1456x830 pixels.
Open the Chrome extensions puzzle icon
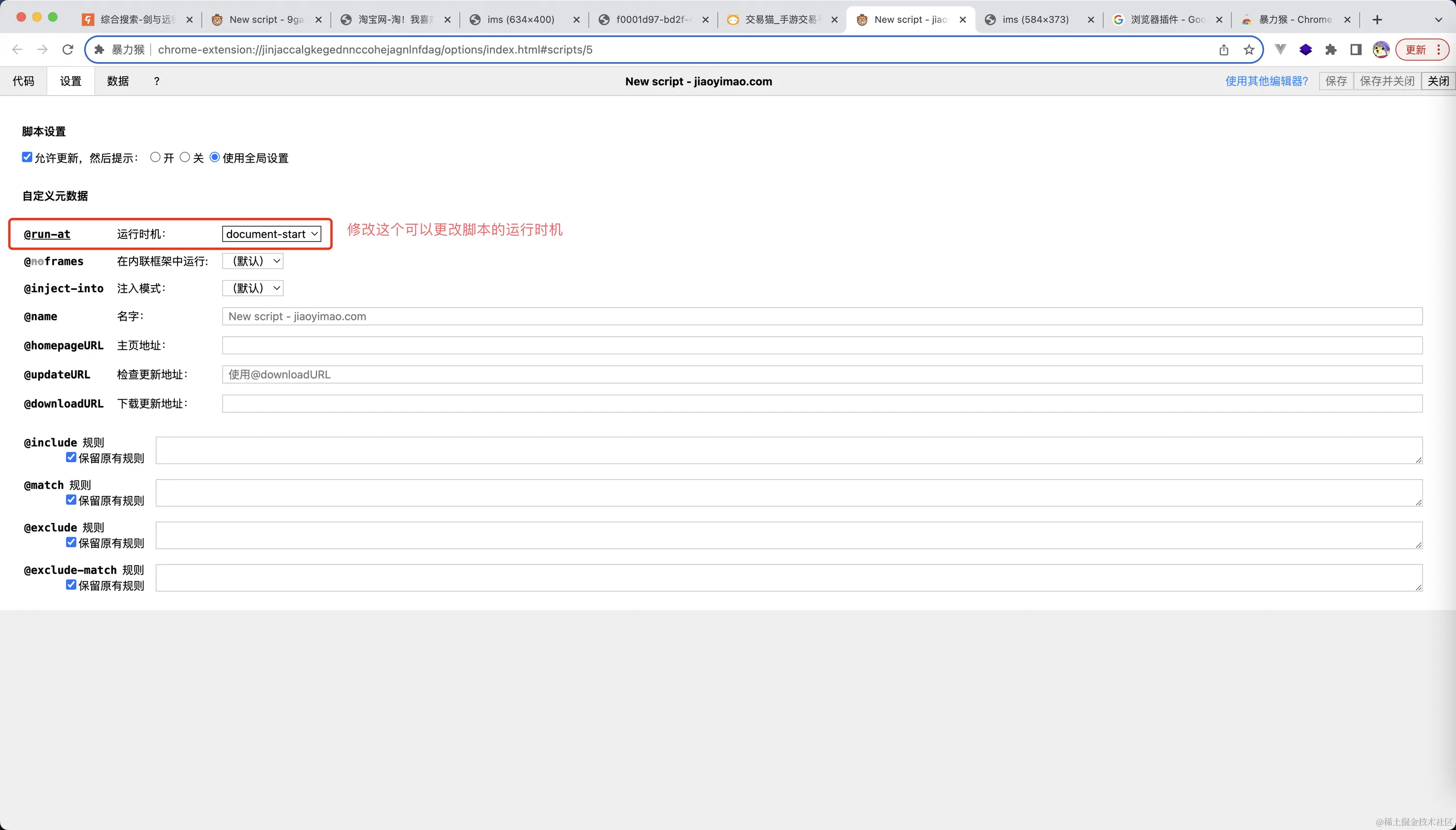[1331, 50]
